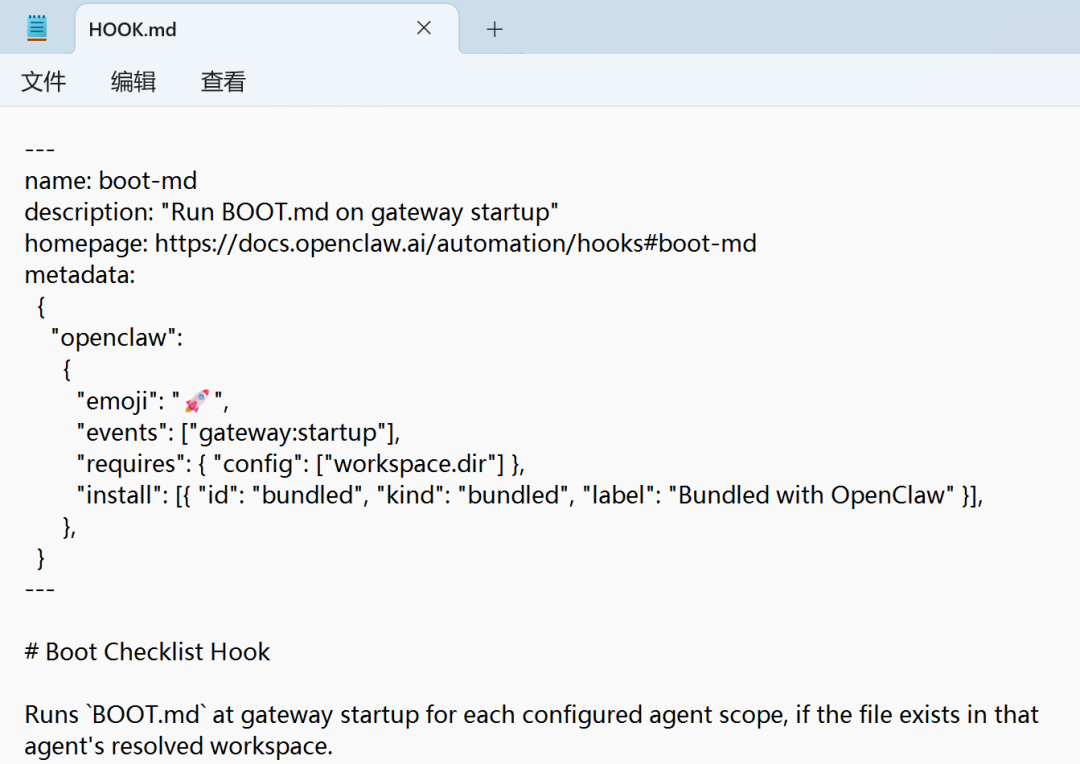Image resolution: width=1080 pixels, height=764 pixels.
Task: Click the '# Boot Checklist Hook' heading
Action: pyautogui.click(x=147, y=652)
